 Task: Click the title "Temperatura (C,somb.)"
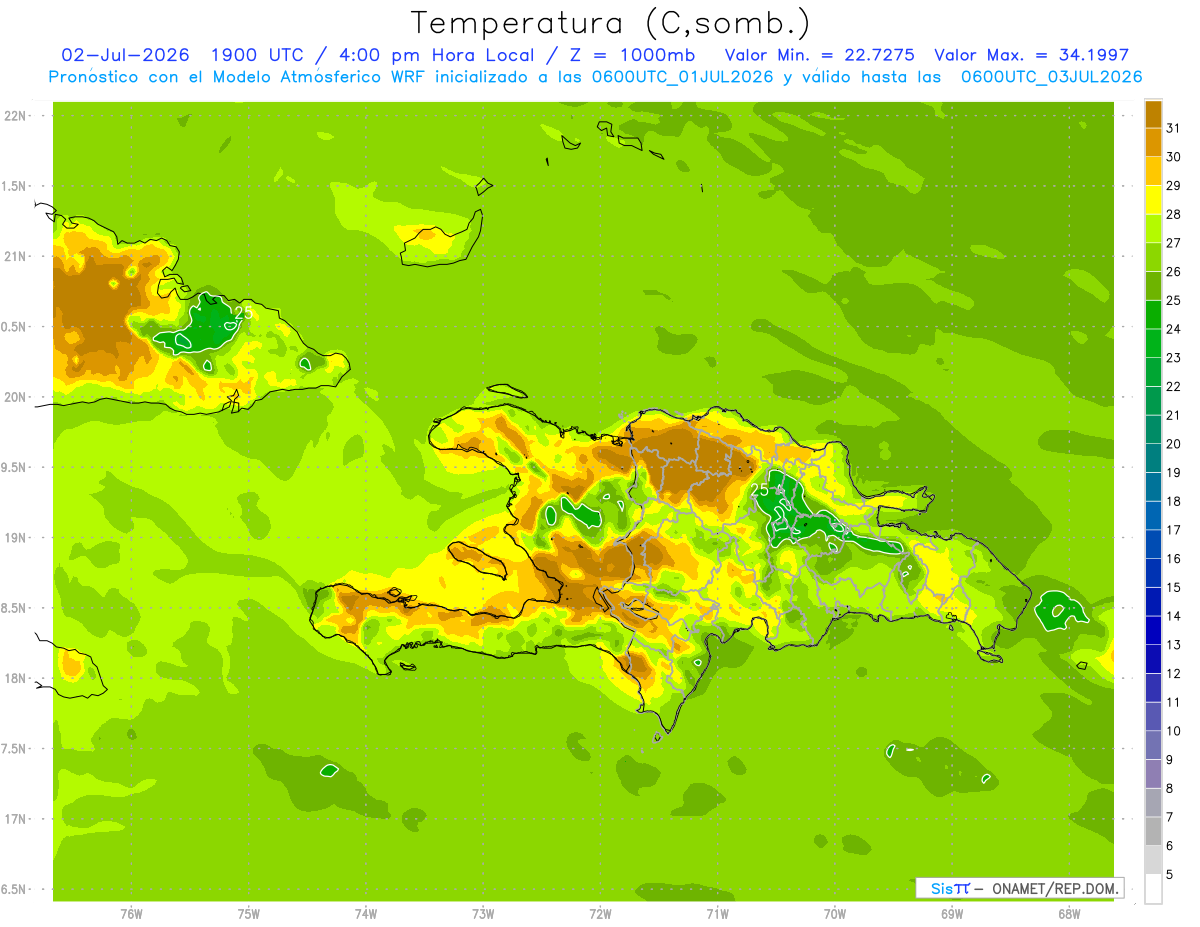click(x=611, y=23)
